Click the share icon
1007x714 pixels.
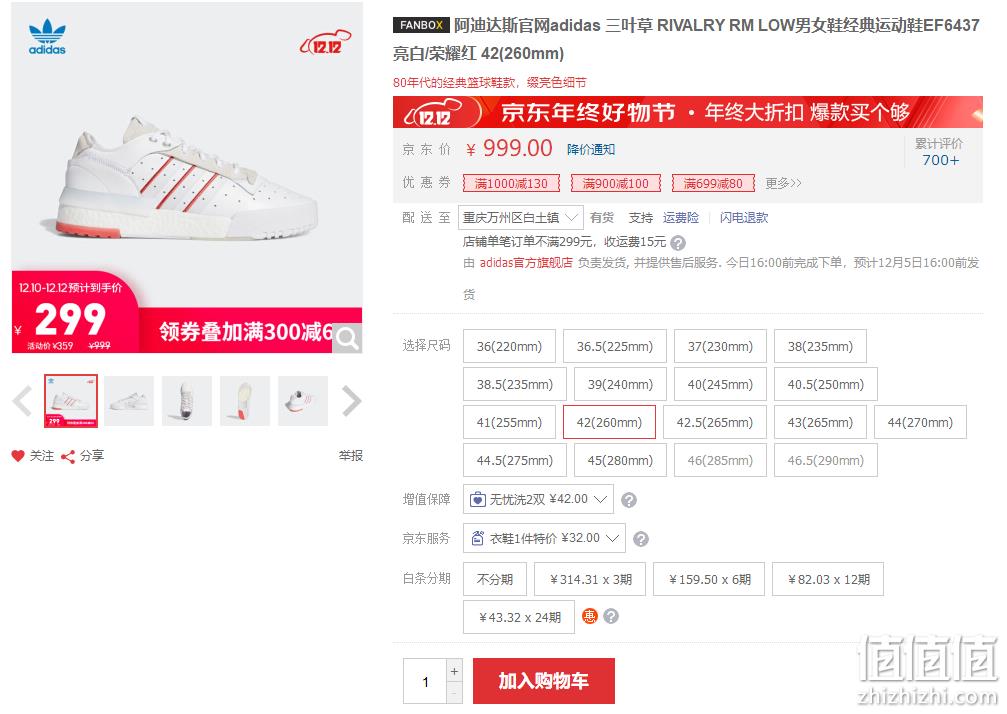(x=68, y=457)
